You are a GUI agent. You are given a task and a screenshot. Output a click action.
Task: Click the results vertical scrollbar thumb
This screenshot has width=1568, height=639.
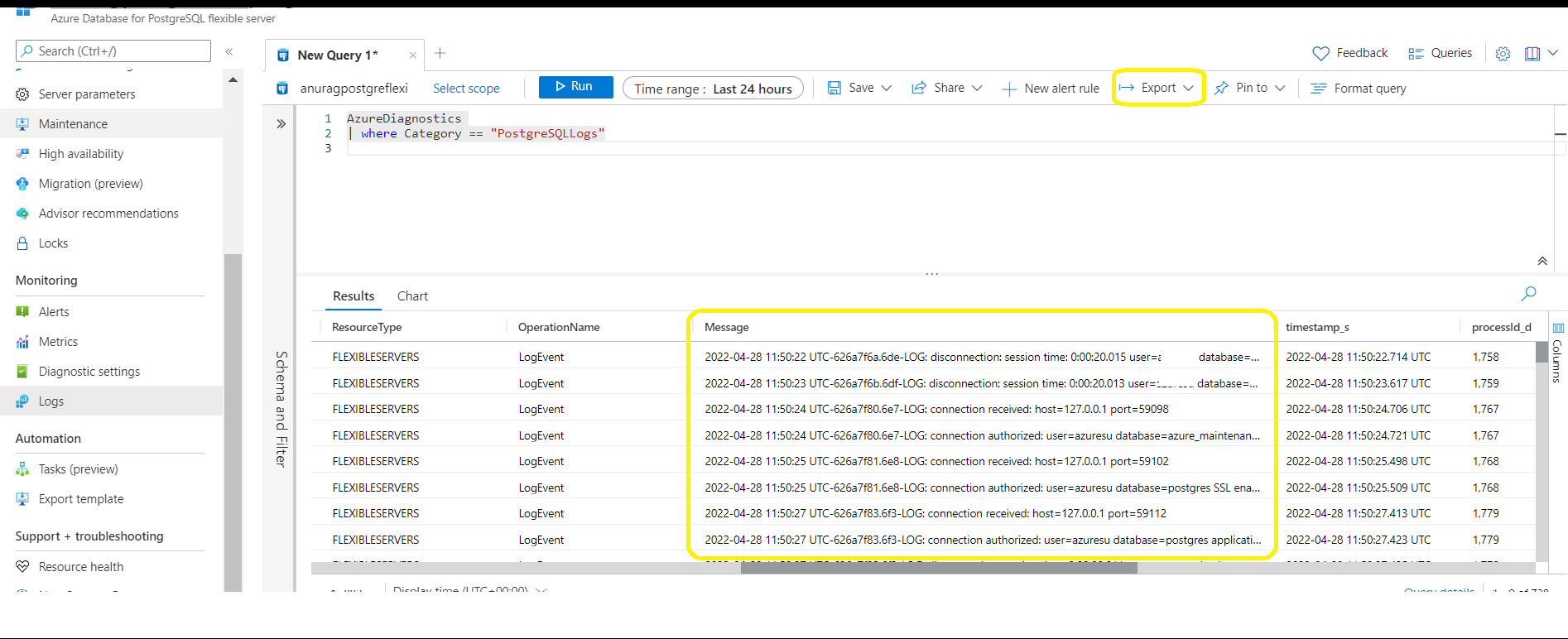coord(1542,353)
